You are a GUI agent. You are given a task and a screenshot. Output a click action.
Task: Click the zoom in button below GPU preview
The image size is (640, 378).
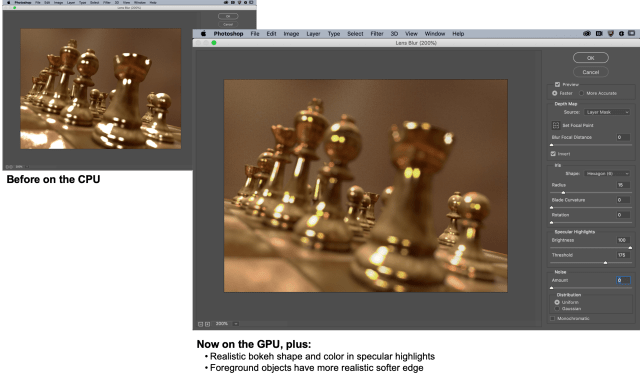[207, 324]
